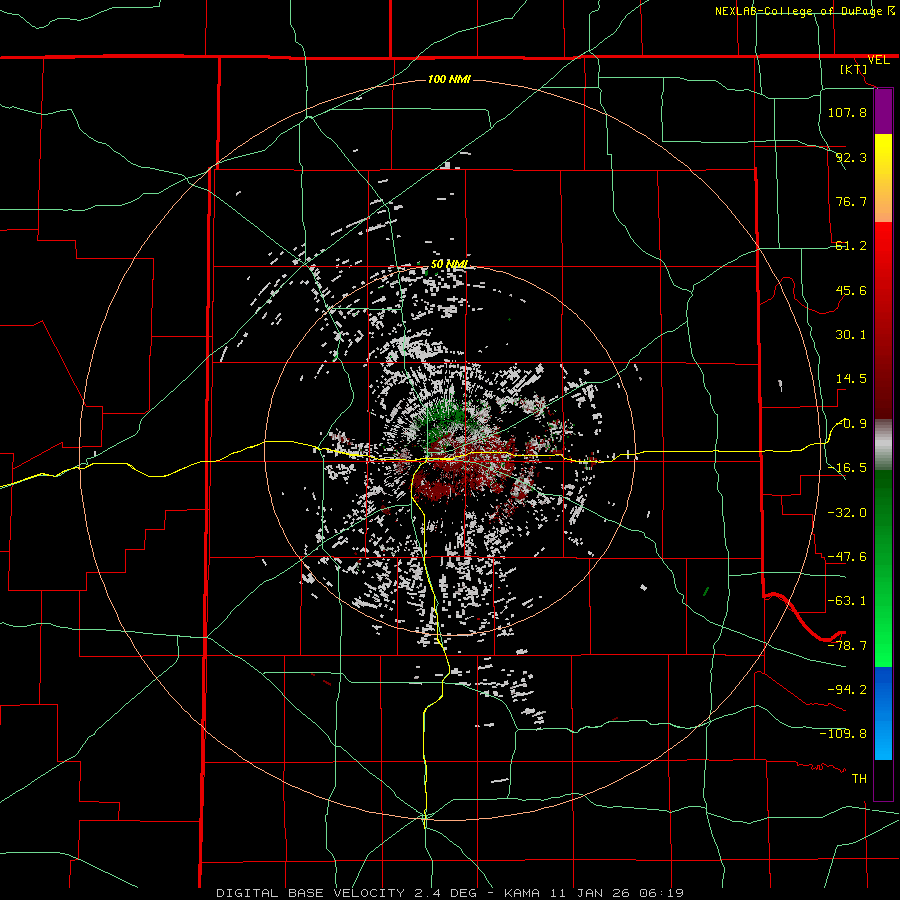This screenshot has width=900, height=900.
Task: Click the -32.0 velocity scale value
Action: coord(847,513)
